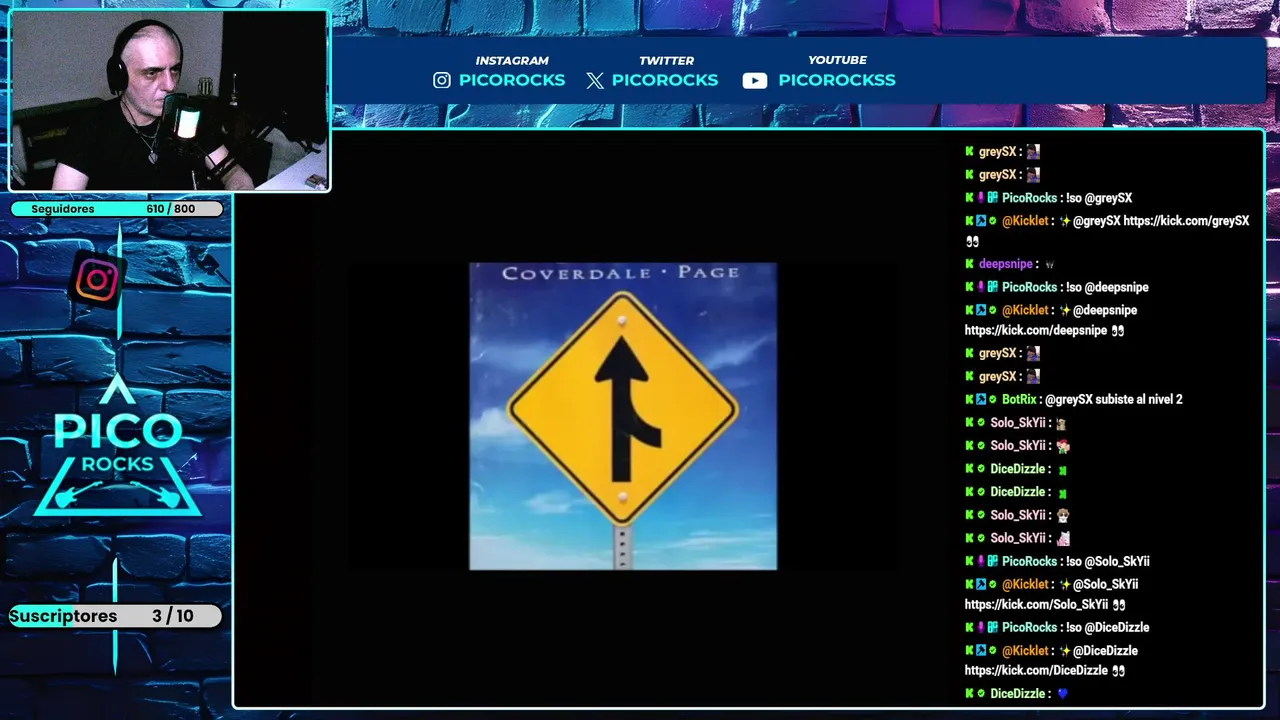Click the TWITTER heading in the banner
This screenshot has width=1280, height=720.
[666, 60]
